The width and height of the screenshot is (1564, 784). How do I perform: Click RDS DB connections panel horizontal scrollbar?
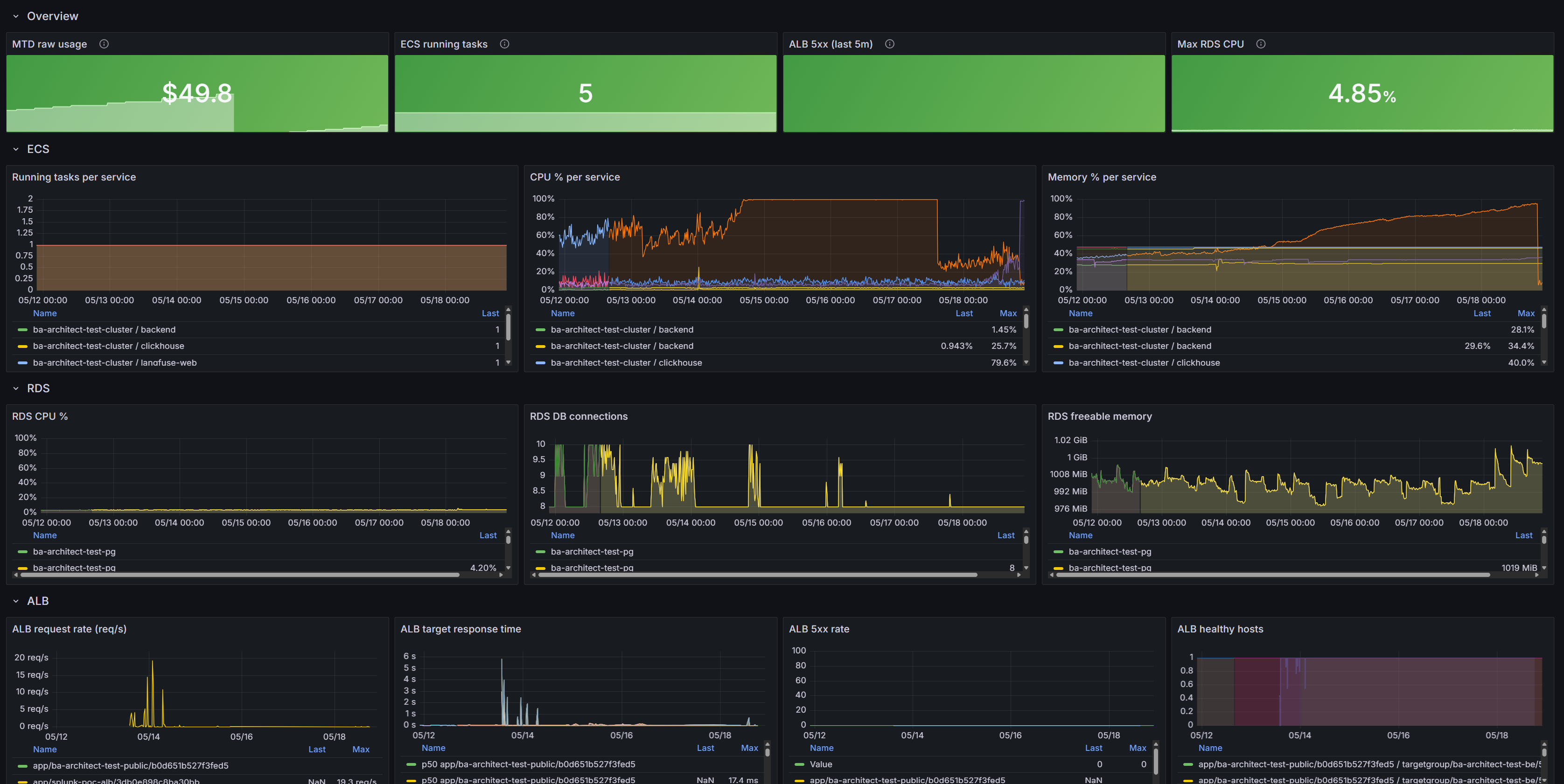[758, 575]
